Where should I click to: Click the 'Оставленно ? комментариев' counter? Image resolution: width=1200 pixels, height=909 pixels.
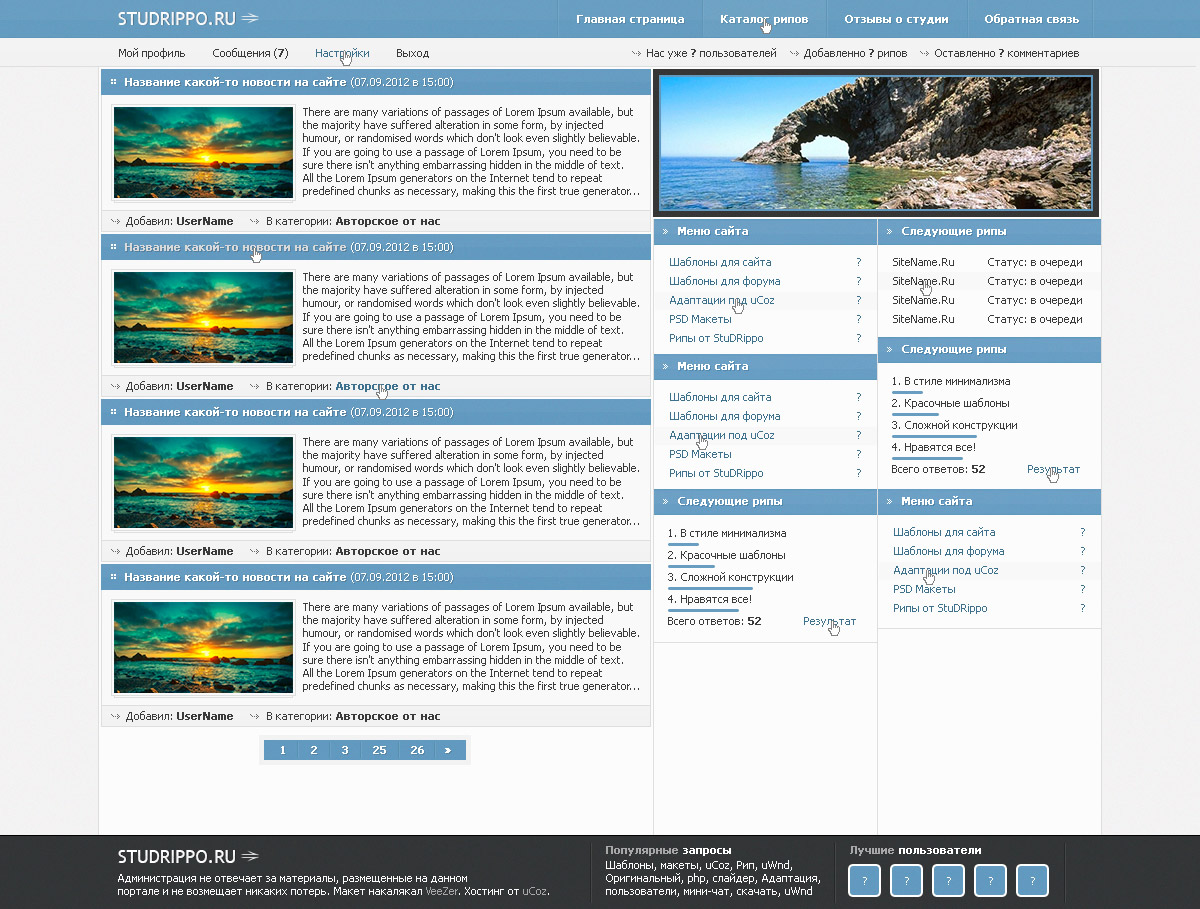1006,53
